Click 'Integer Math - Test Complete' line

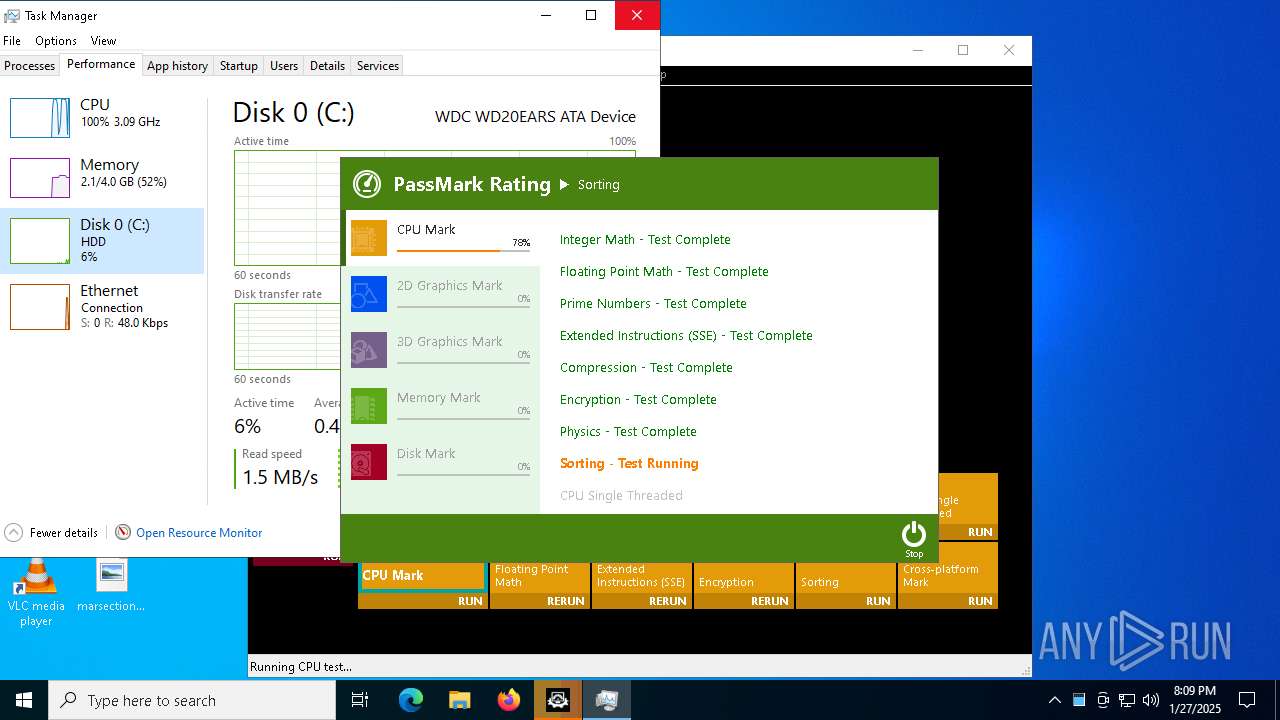(x=645, y=239)
